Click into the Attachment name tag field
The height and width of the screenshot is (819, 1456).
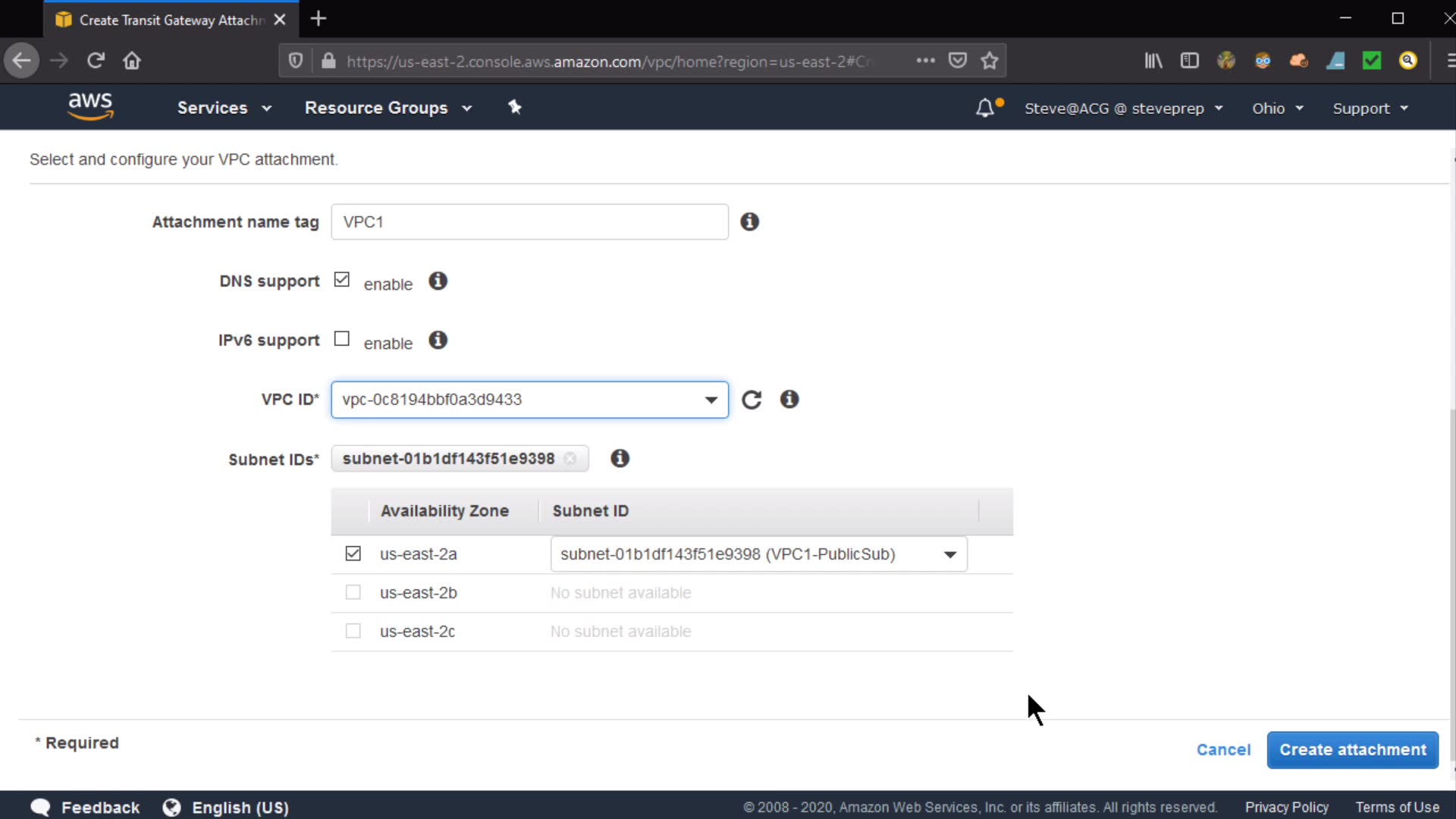(529, 222)
